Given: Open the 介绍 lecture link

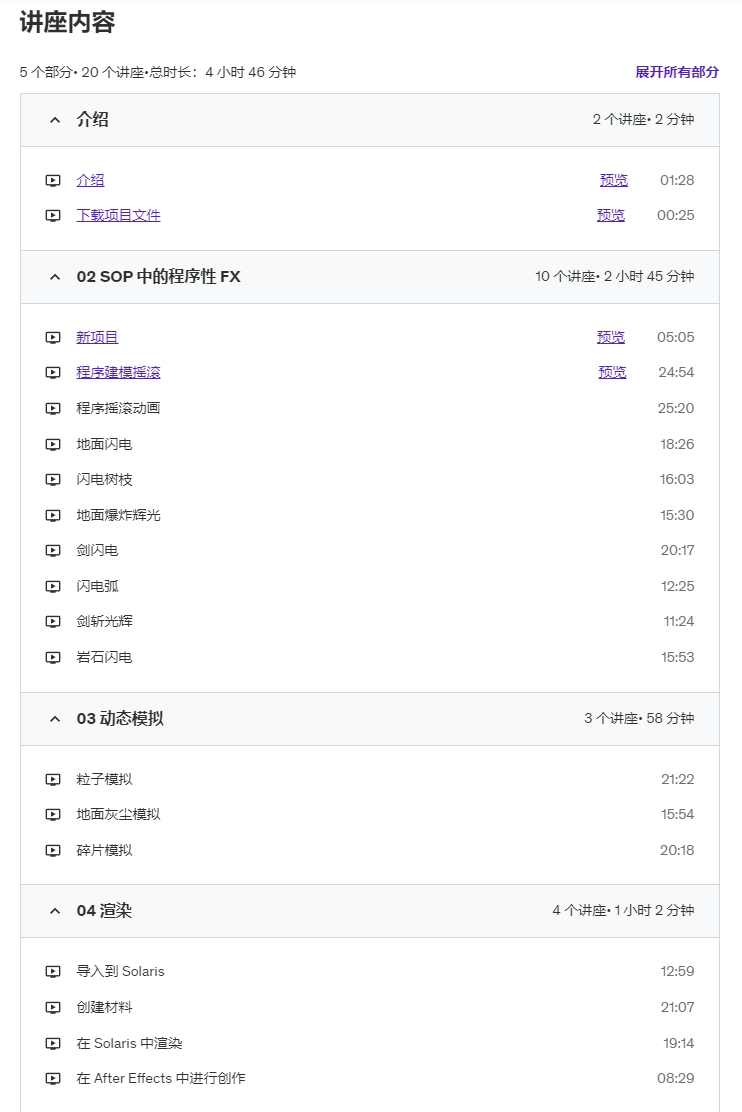Looking at the screenshot, I should tap(90, 180).
